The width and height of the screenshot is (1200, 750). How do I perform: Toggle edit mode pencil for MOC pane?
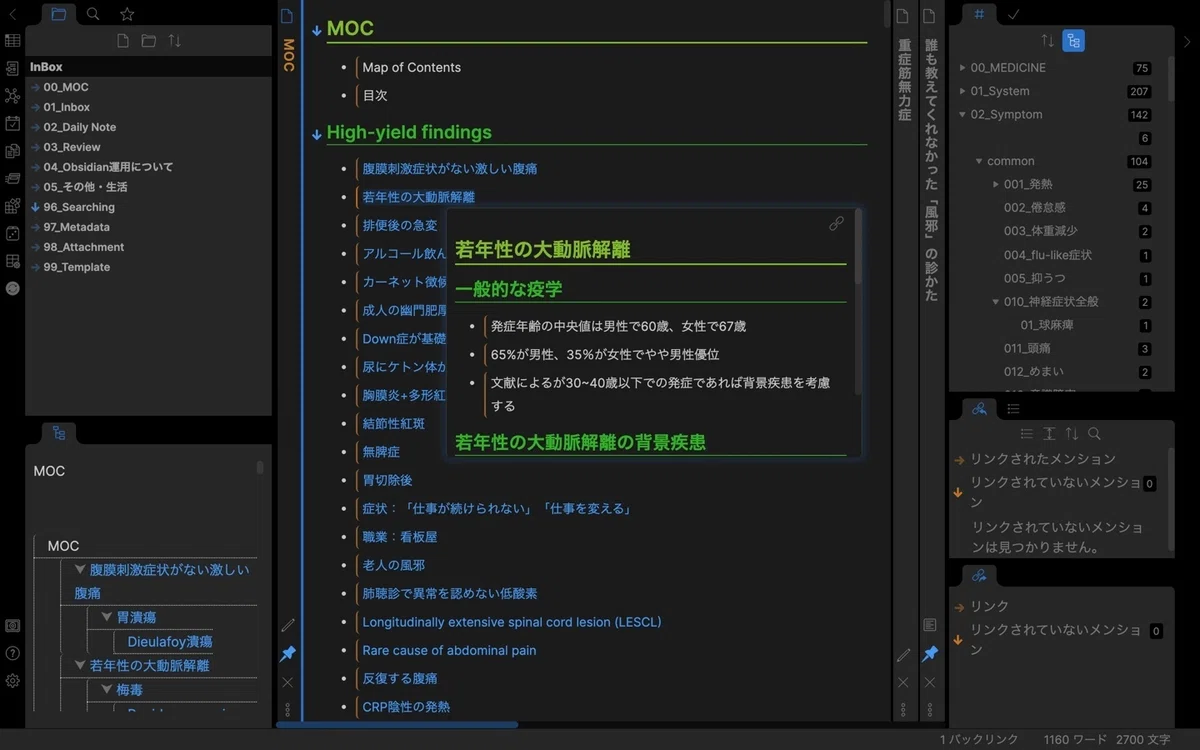[x=288, y=625]
